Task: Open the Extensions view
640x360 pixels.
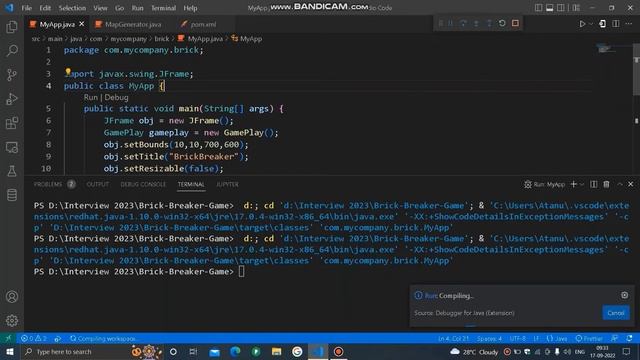Action: tap(12, 123)
